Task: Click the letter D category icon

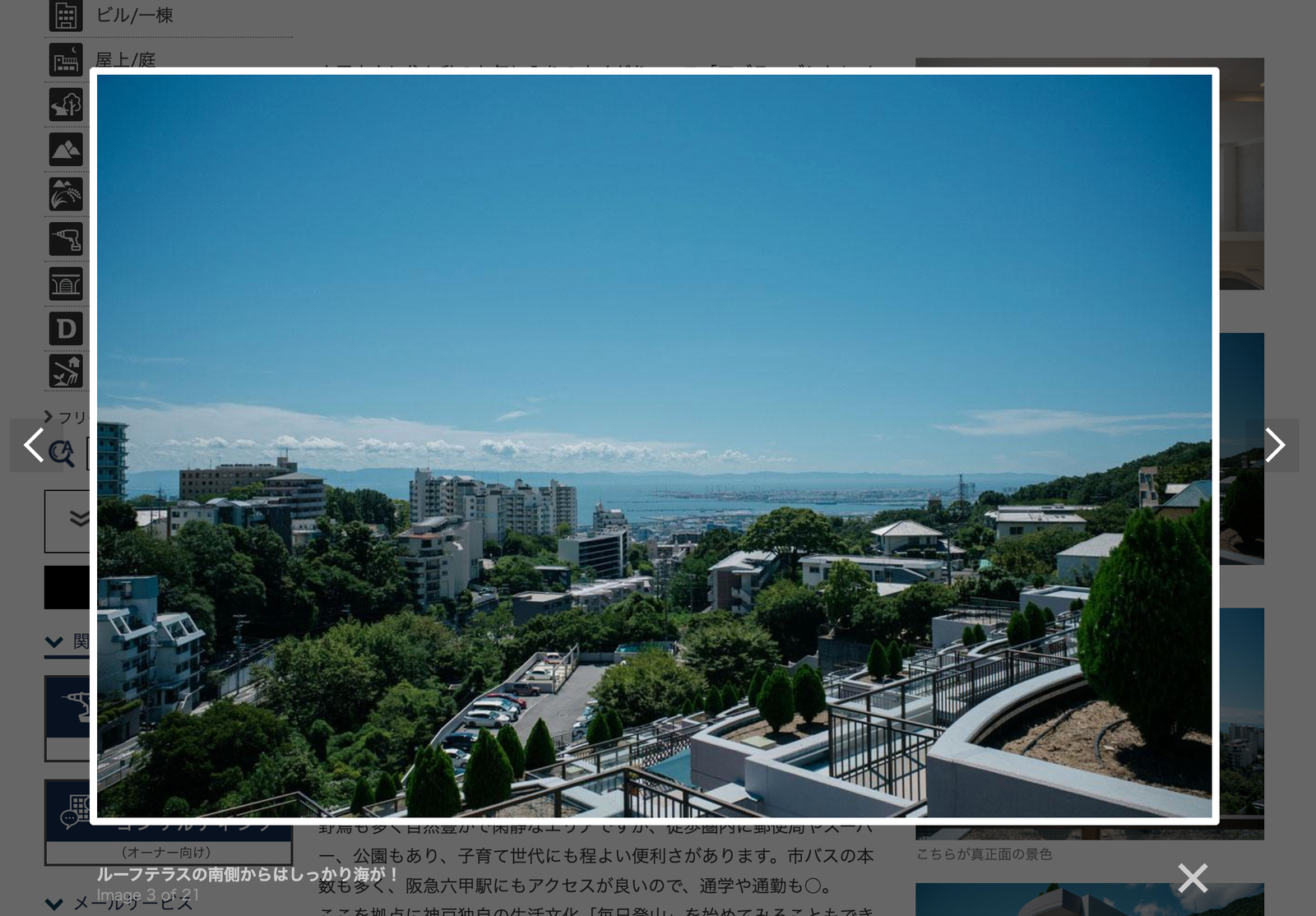Action: click(x=66, y=329)
